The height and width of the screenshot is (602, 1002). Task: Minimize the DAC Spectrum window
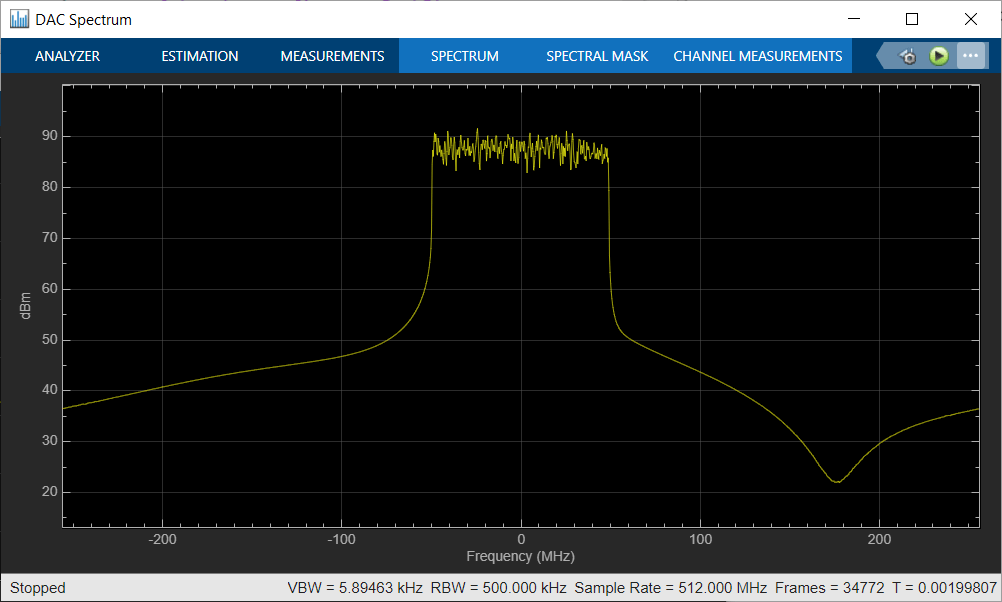click(854, 19)
